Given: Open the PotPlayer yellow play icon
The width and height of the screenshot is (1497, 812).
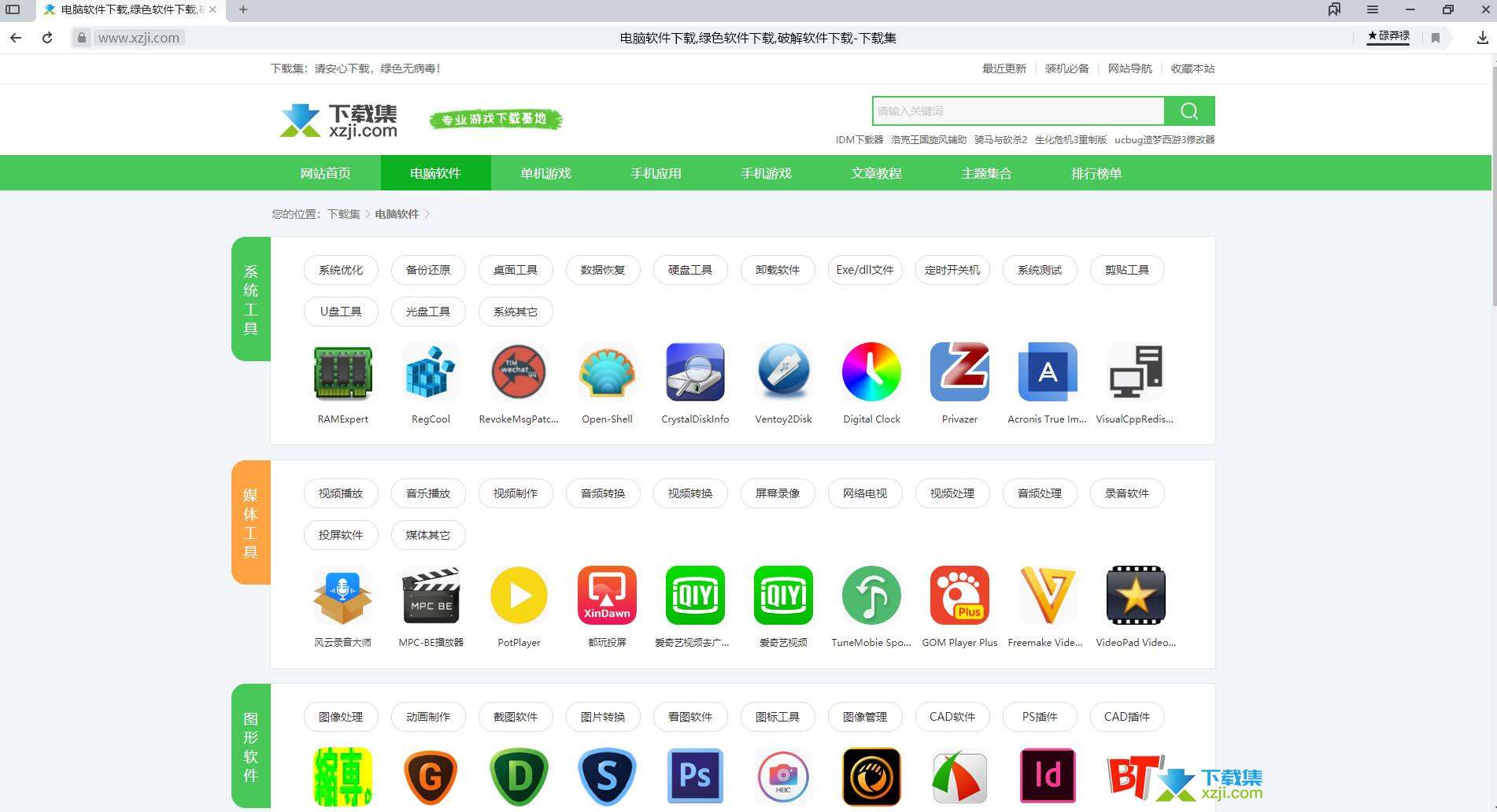Looking at the screenshot, I should pos(519,596).
